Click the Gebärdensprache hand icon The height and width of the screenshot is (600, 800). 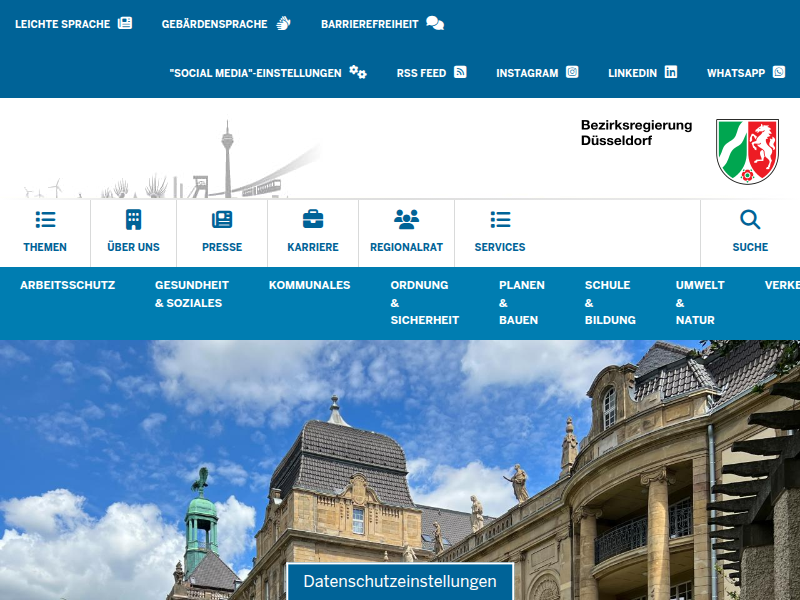(x=284, y=22)
